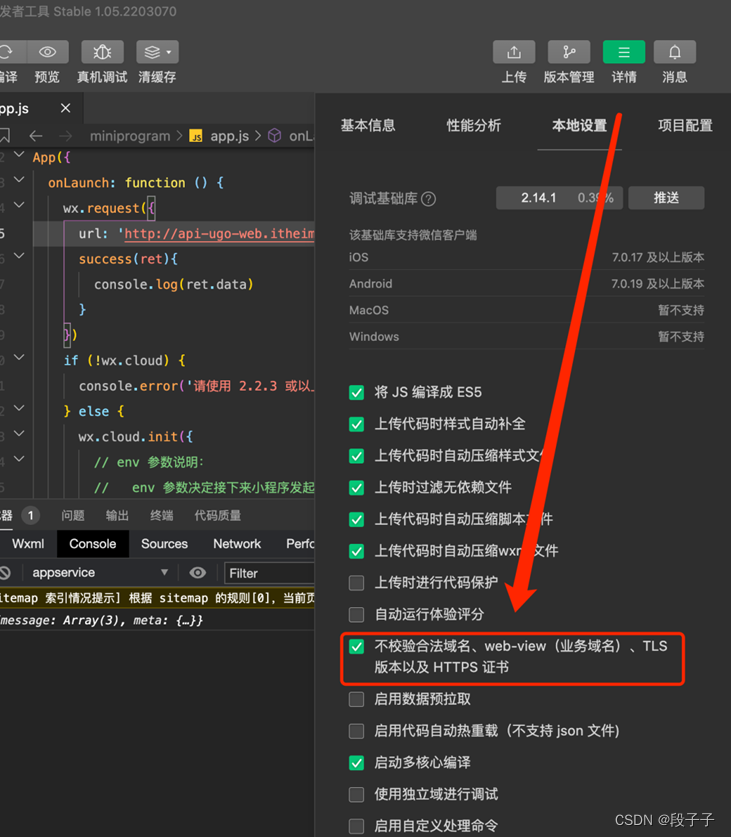Open the appservice context dropdown
Screen dimensions: 731x837
100,573
